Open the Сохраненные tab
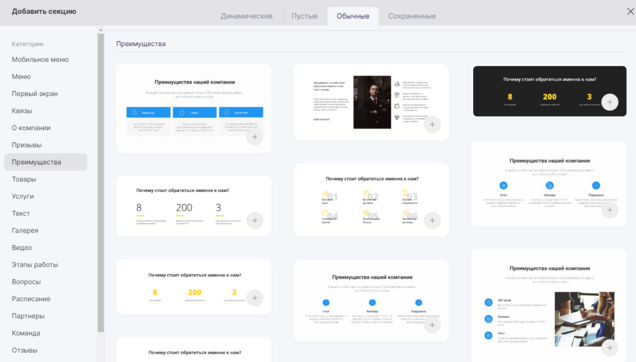Viewport: 636px width, 362px height. point(412,16)
